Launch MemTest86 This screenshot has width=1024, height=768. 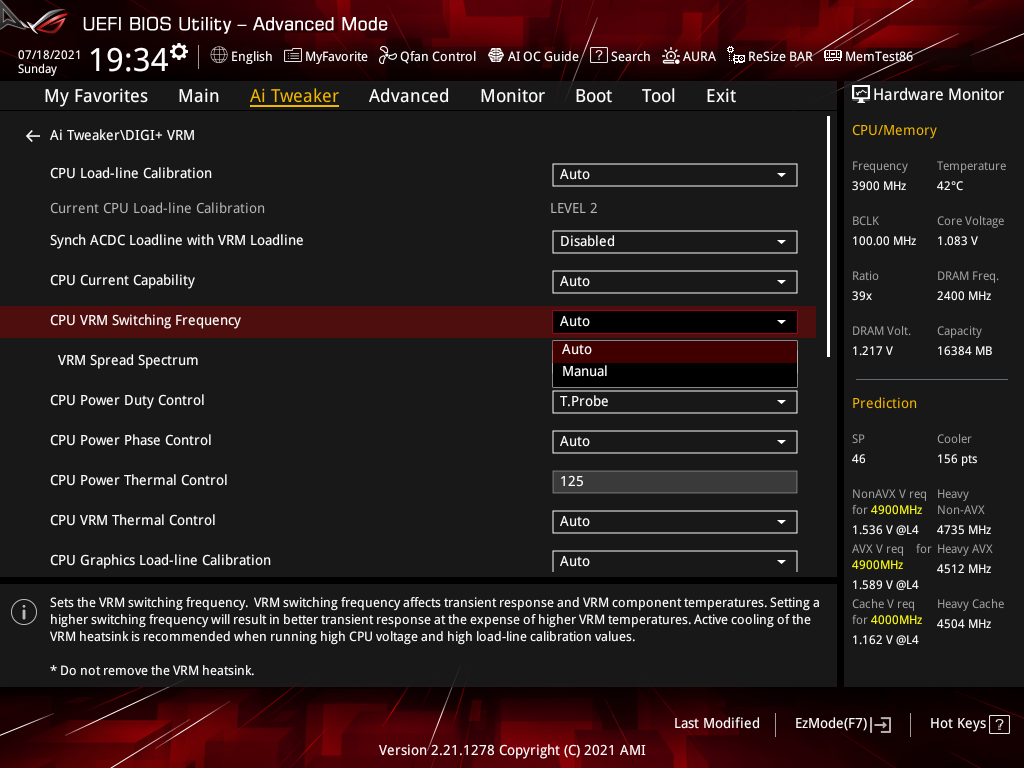coord(868,56)
